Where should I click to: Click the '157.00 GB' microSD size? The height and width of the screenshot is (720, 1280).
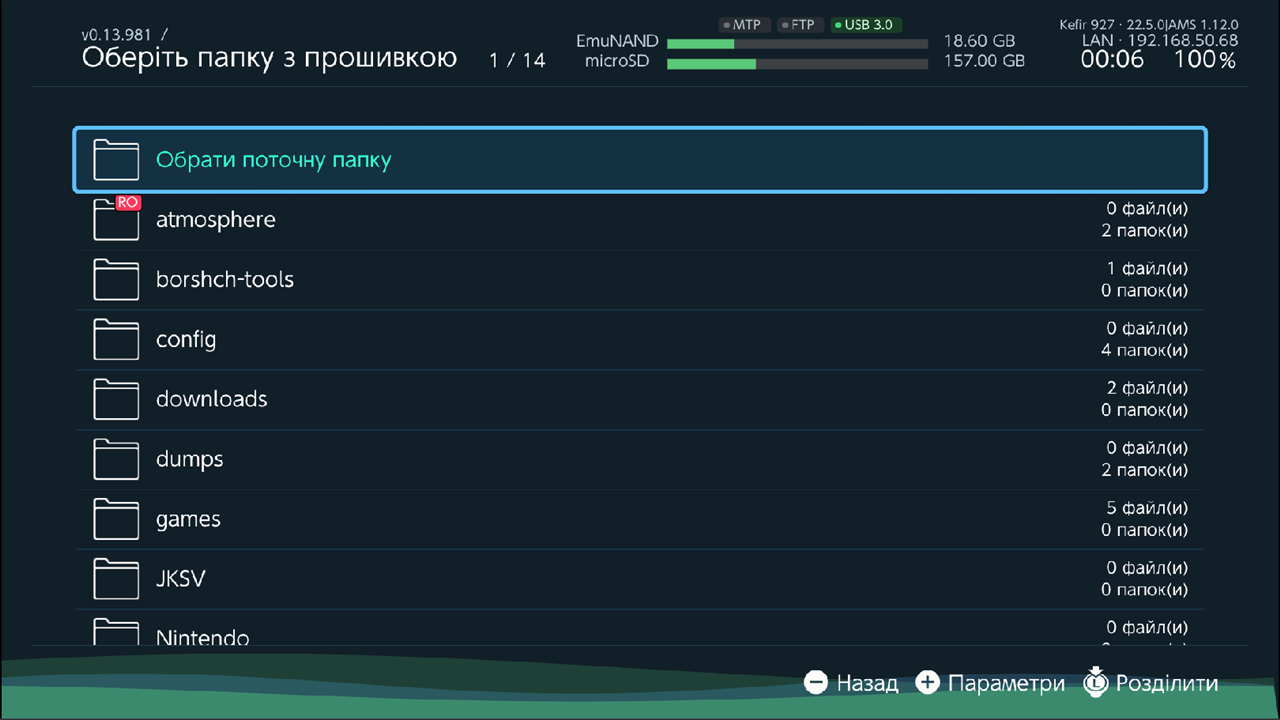(x=984, y=61)
